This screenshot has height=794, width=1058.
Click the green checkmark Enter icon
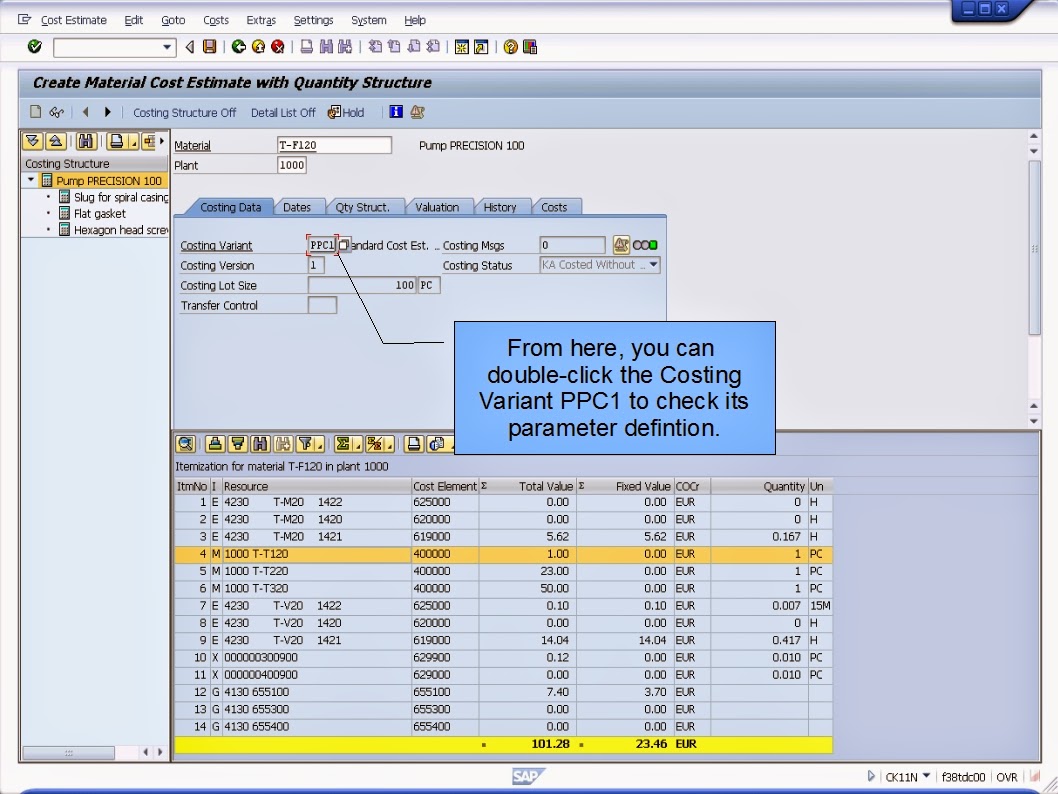point(33,46)
